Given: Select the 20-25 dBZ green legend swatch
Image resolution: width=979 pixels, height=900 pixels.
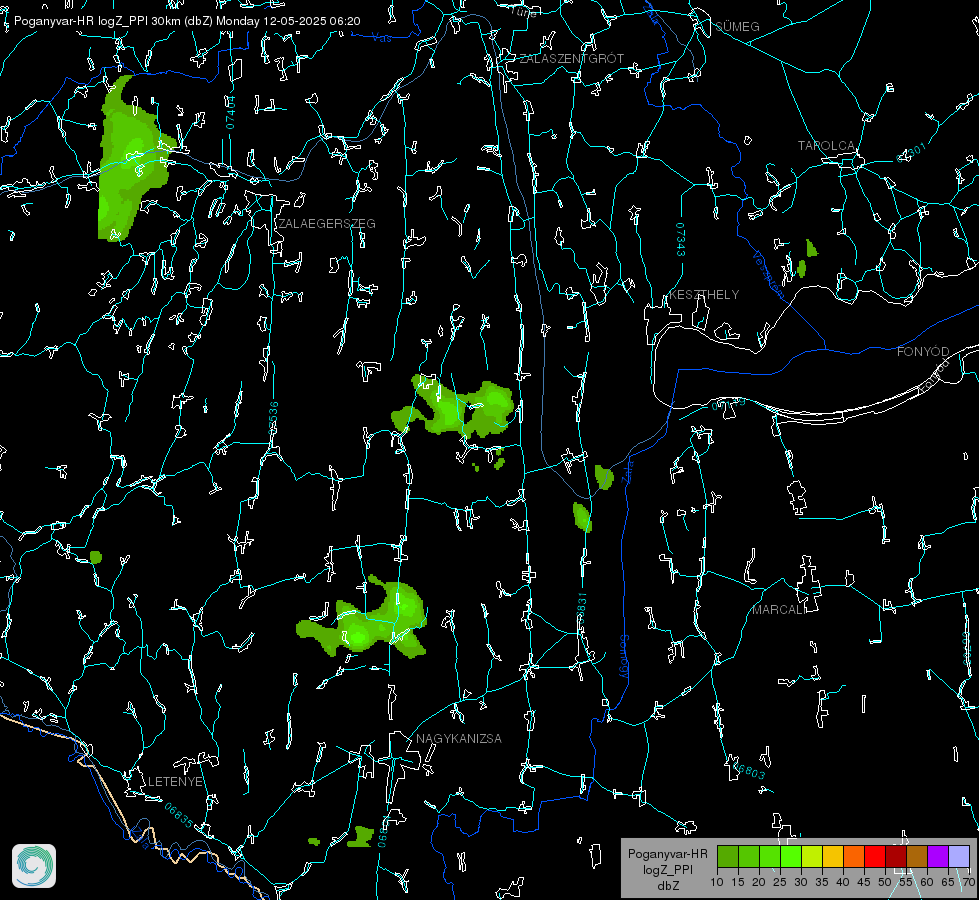Looking at the screenshot, I should point(770,857).
